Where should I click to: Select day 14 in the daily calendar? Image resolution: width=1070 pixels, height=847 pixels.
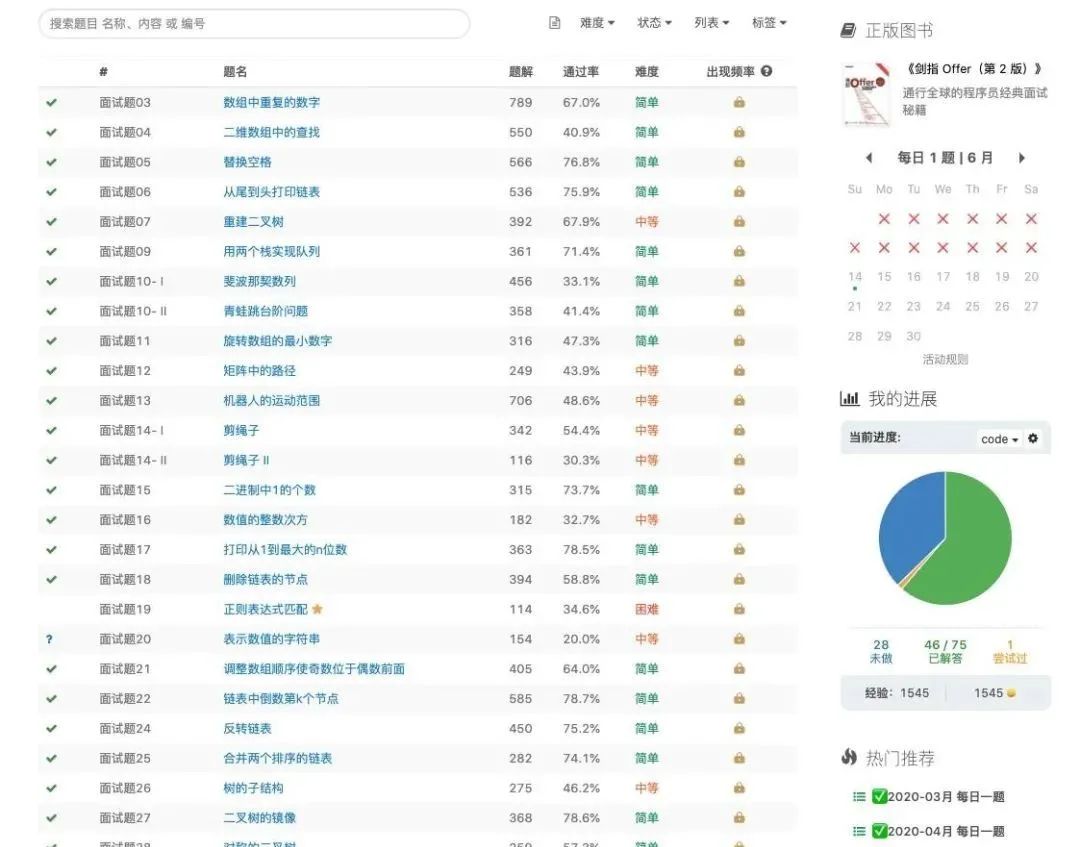click(855, 277)
